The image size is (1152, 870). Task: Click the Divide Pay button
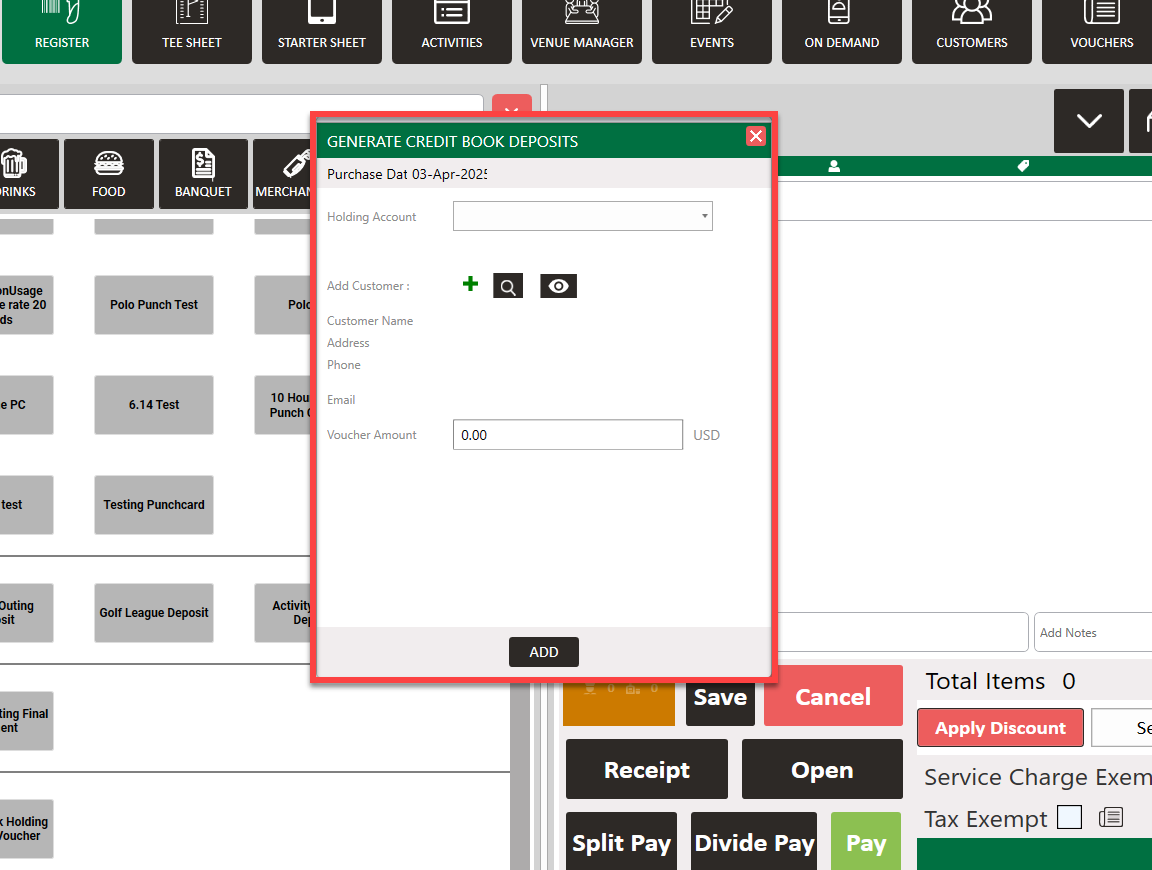[x=755, y=841]
